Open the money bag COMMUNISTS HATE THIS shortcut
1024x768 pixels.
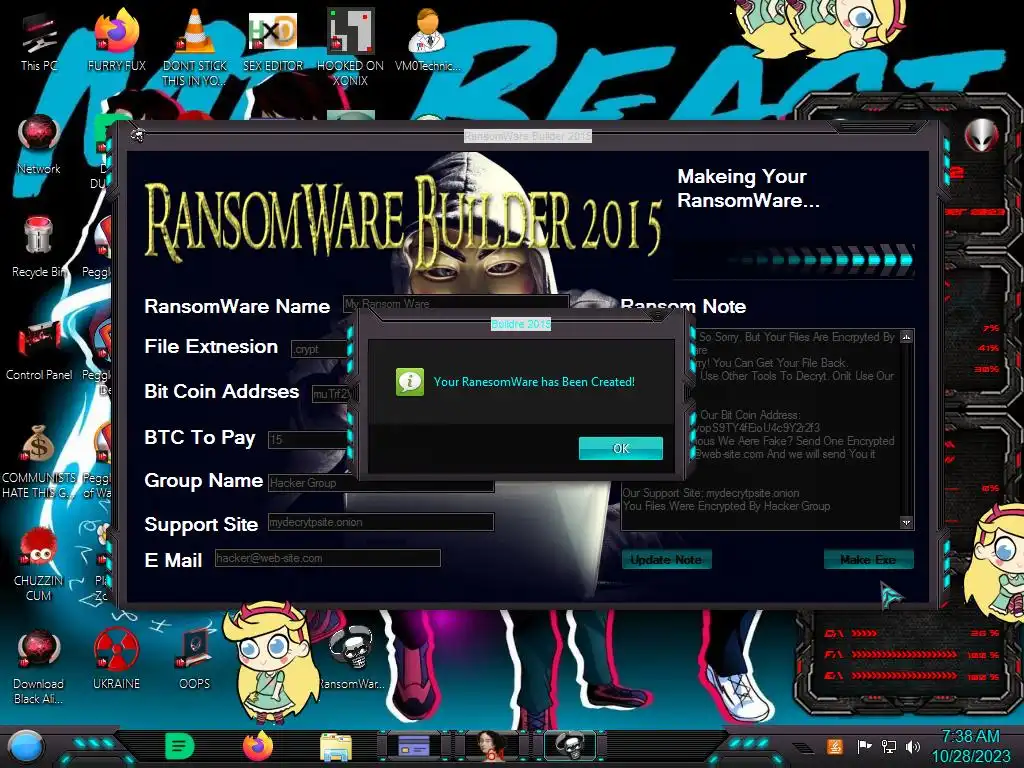click(39, 460)
